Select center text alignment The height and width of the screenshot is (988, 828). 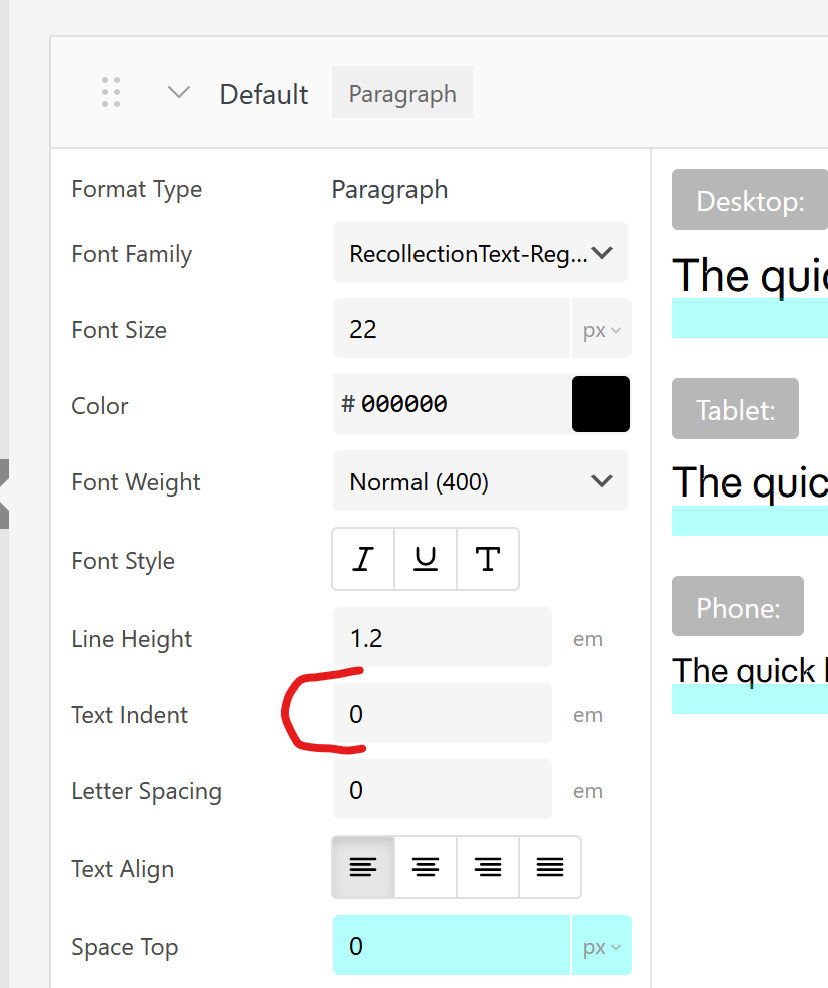point(426,867)
